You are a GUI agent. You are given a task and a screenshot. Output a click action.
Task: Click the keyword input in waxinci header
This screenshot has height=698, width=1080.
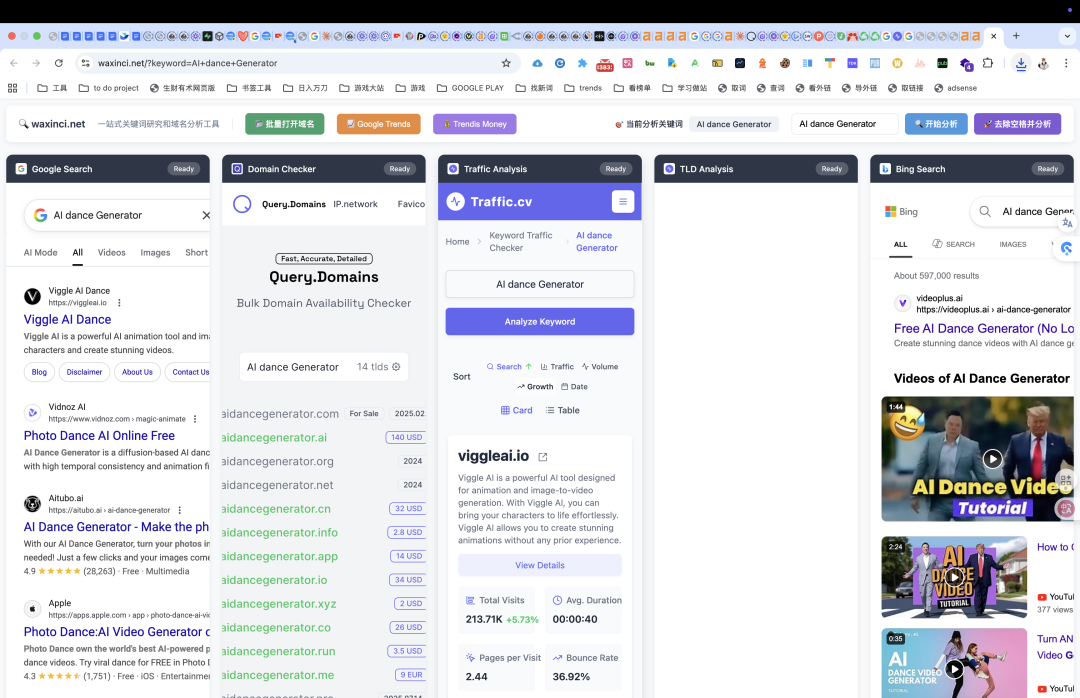coord(845,124)
